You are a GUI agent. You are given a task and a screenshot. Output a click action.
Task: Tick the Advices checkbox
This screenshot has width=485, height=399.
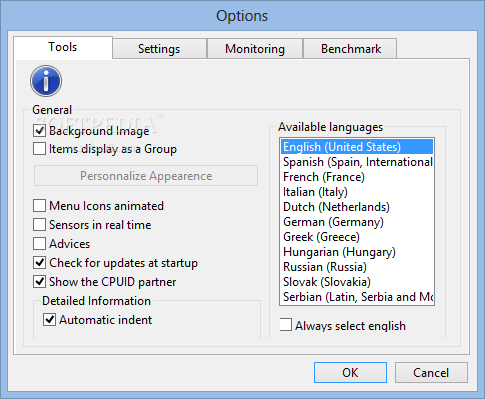click(x=39, y=244)
